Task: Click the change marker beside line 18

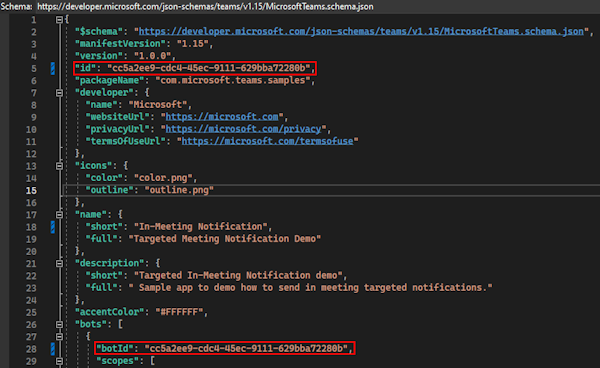Action: (x=52, y=227)
